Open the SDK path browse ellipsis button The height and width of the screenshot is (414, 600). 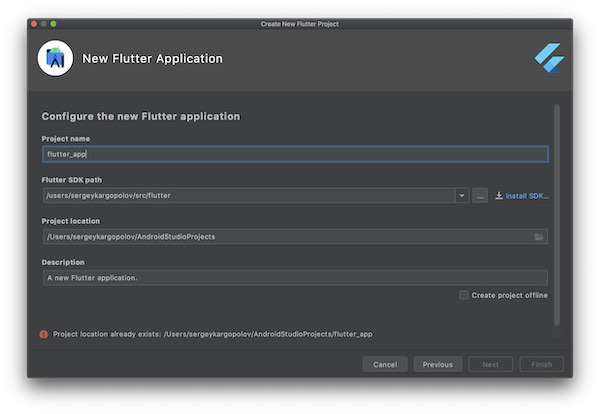(480, 196)
